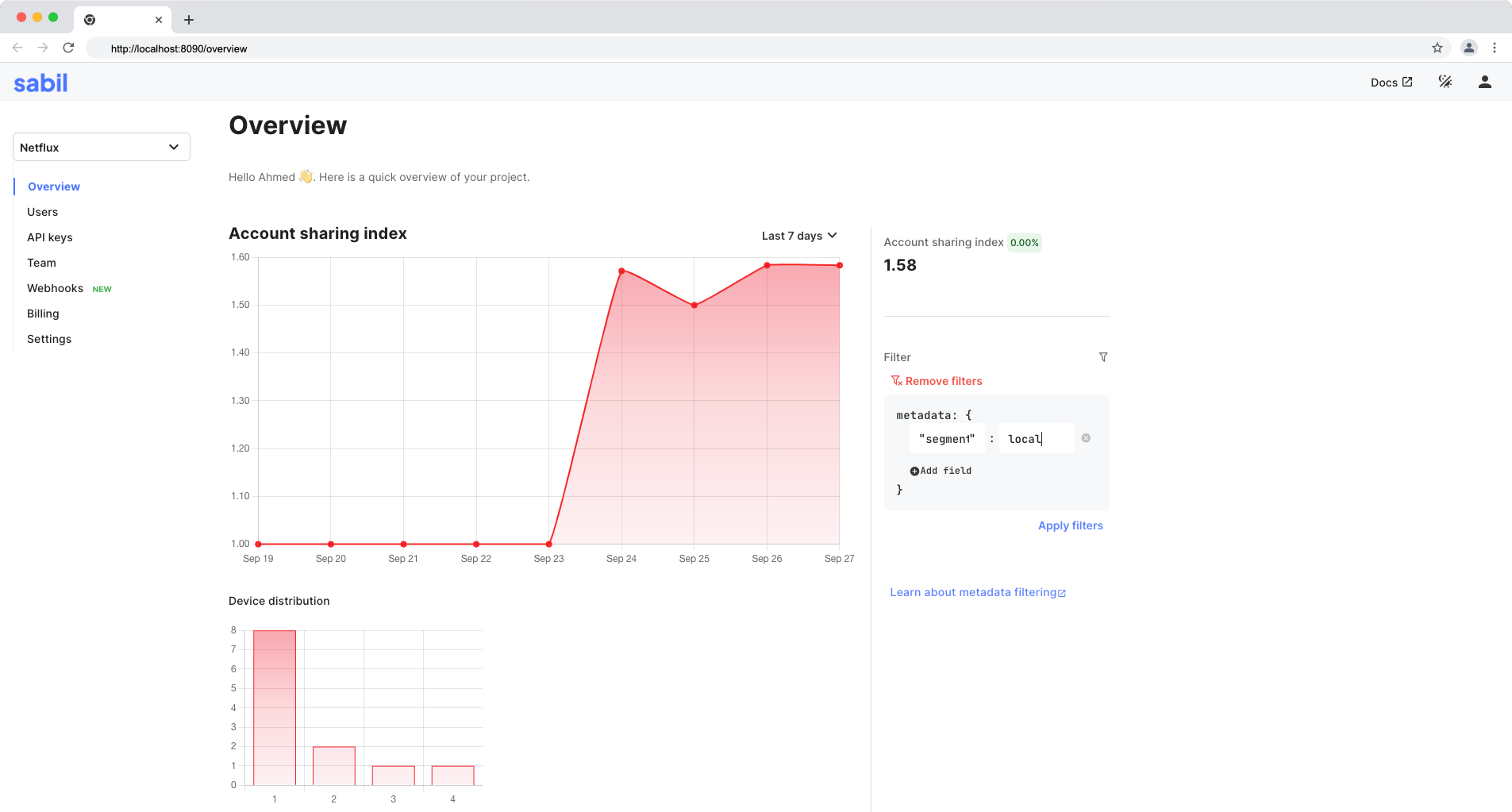
Task: Open the Webhooks page marked NEW
Action: 55,288
